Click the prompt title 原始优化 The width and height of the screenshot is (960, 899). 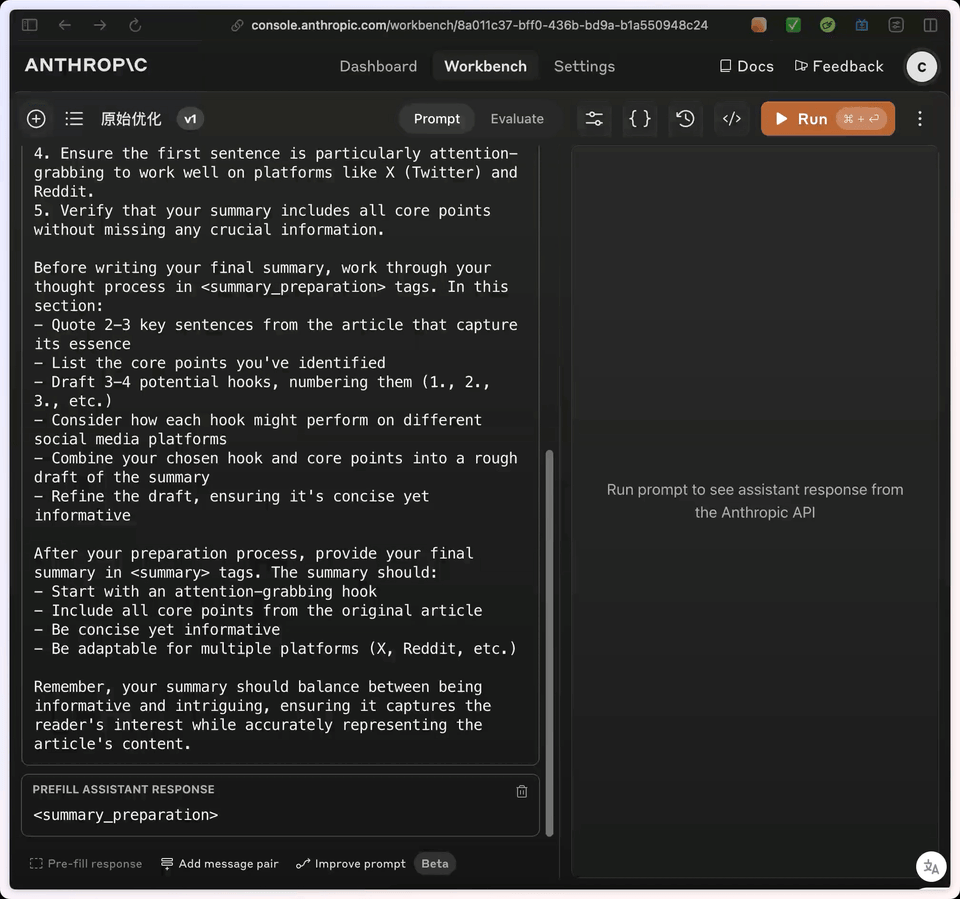(x=131, y=119)
